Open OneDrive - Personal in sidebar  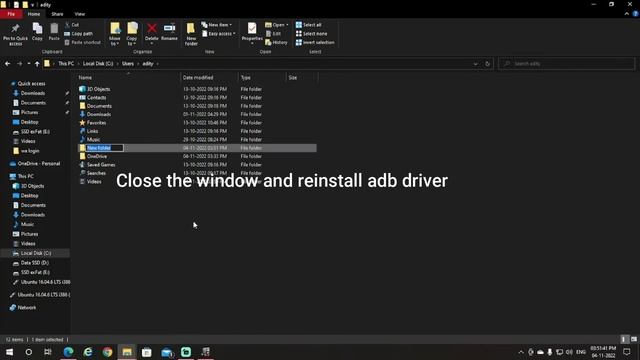[38, 164]
